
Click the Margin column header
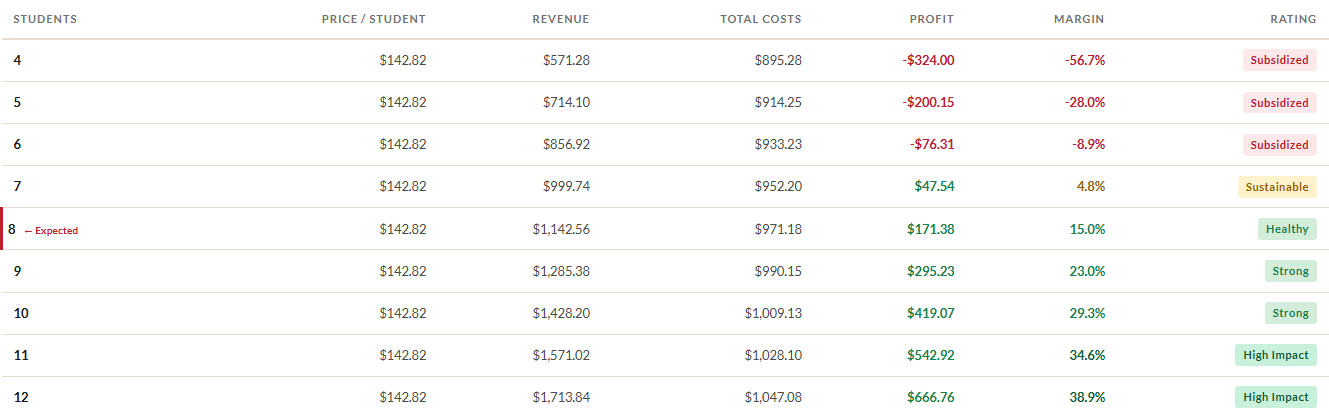click(1079, 19)
